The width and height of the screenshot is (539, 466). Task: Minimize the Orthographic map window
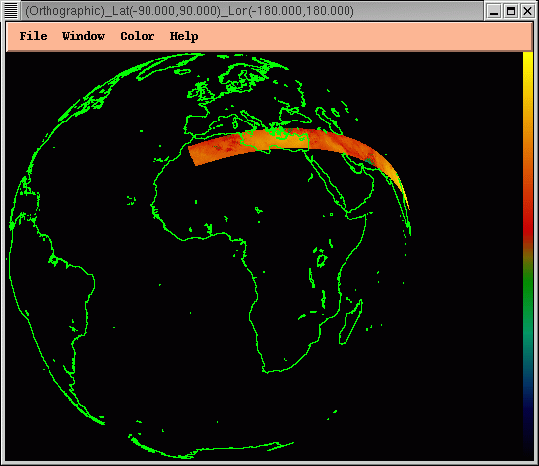[494, 11]
